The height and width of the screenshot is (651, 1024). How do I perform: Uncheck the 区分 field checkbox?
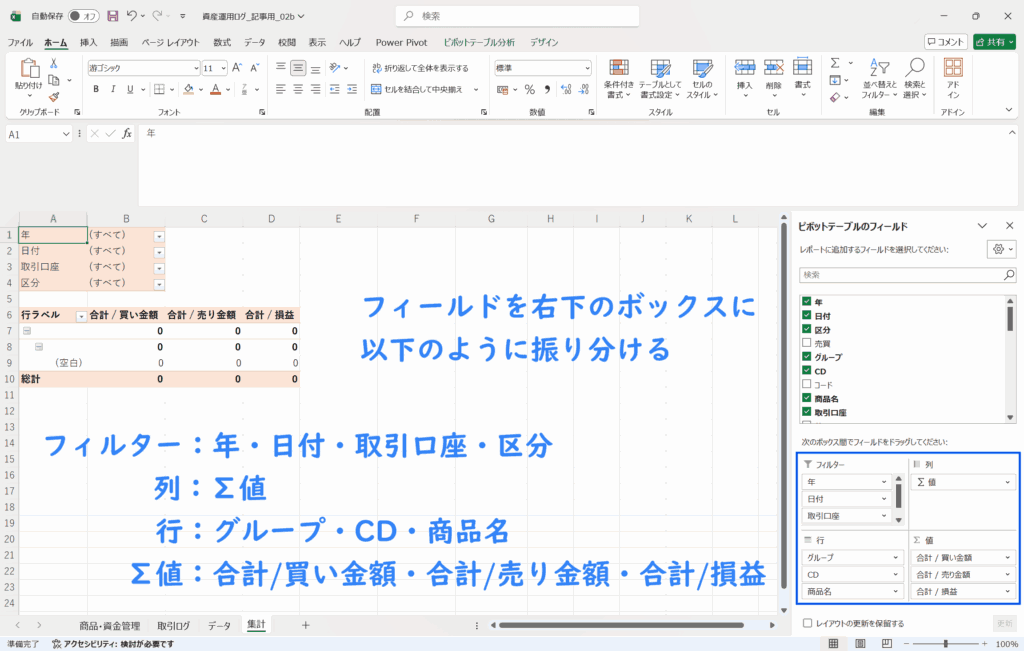pos(806,329)
